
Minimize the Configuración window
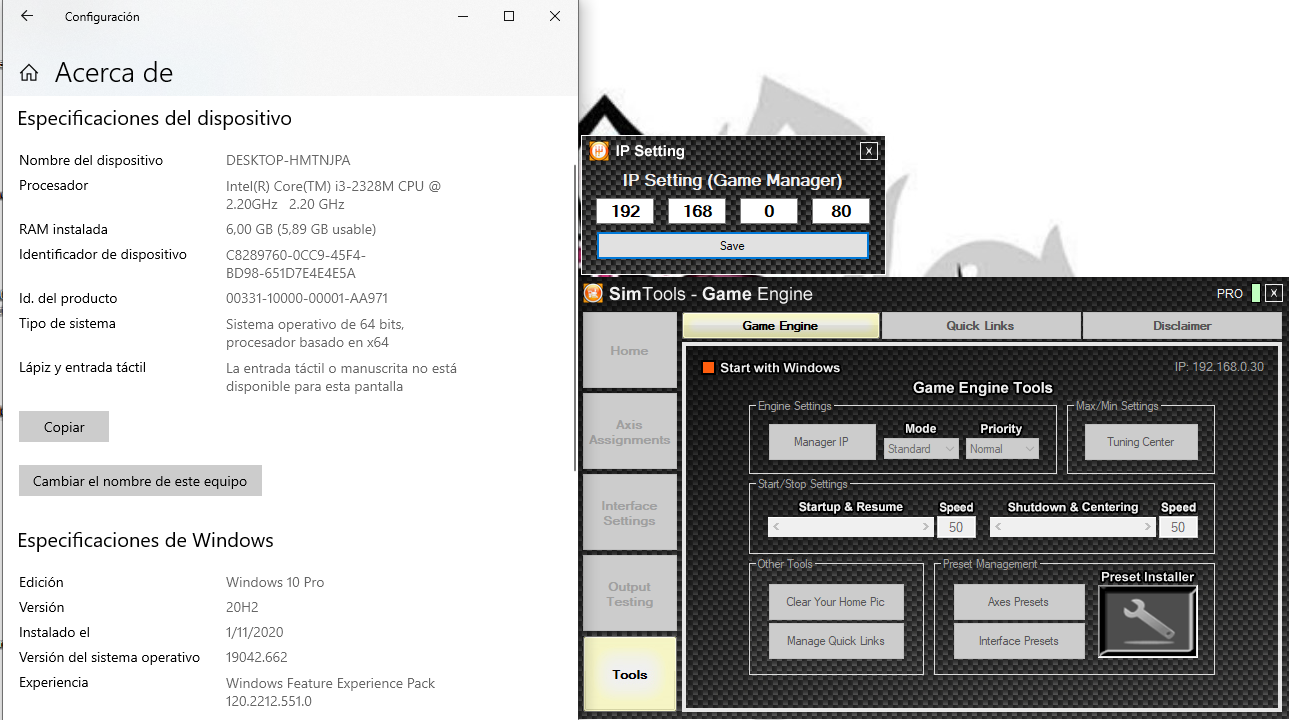(463, 16)
